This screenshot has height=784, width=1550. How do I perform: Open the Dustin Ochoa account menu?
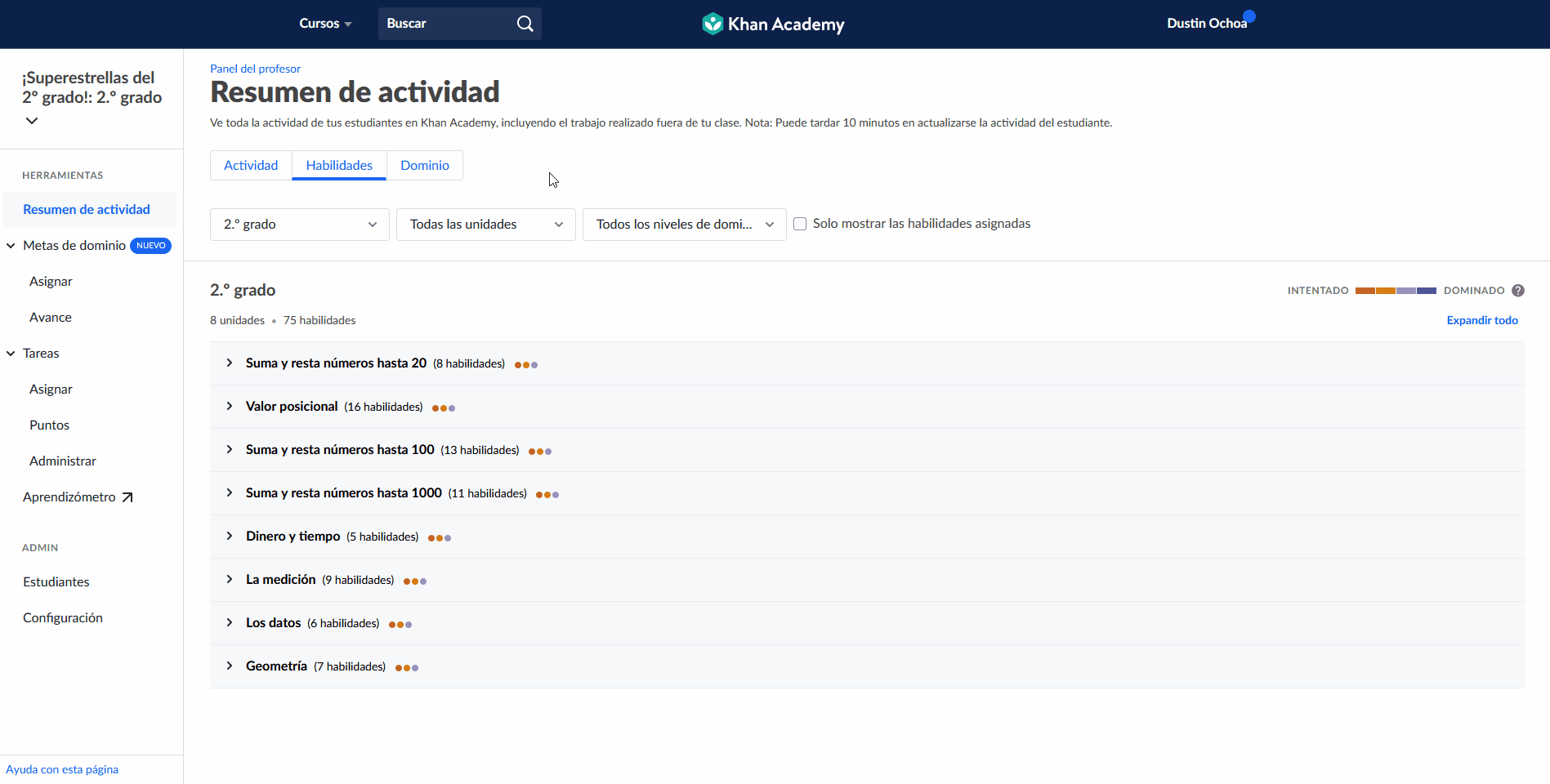(x=1207, y=24)
